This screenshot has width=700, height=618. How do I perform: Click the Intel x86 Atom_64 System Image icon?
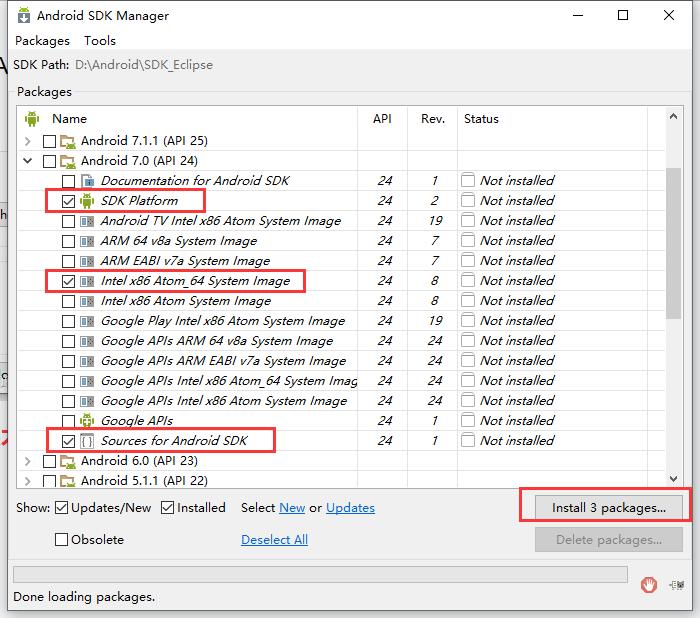click(x=87, y=281)
